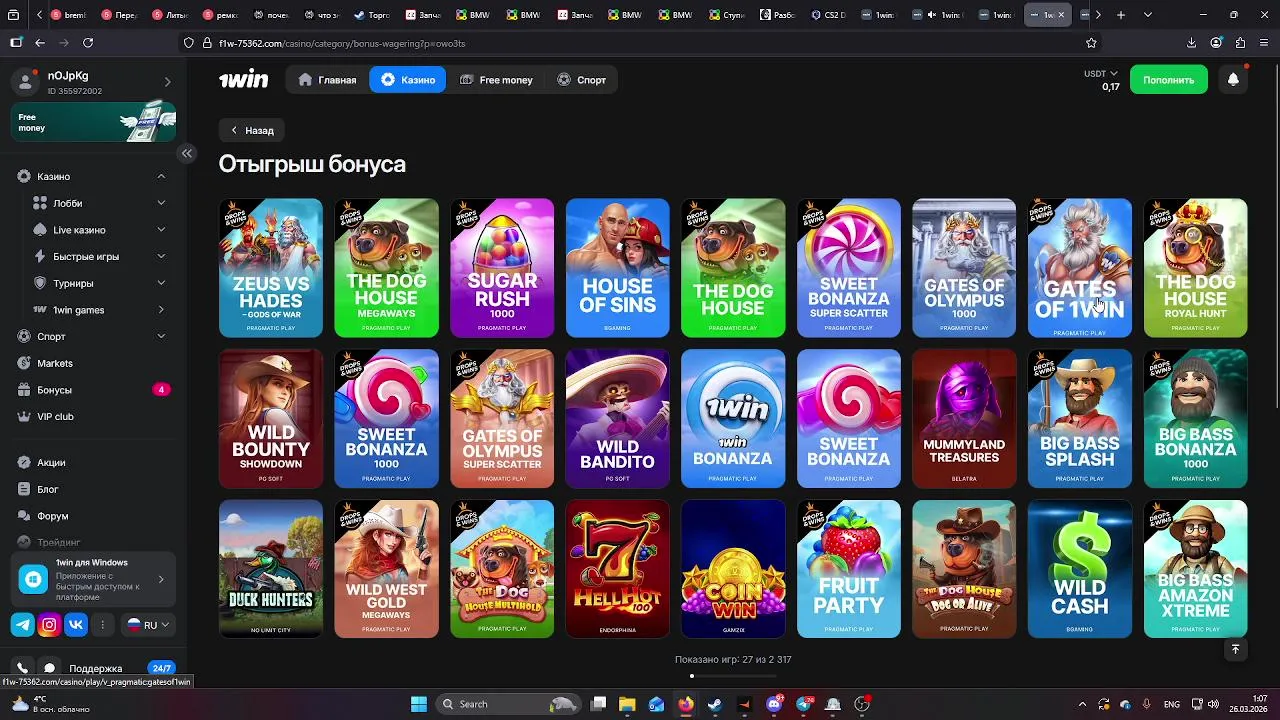The image size is (1280, 720).
Task: Open Sugar Rush 1000 game
Action: [x=502, y=268]
